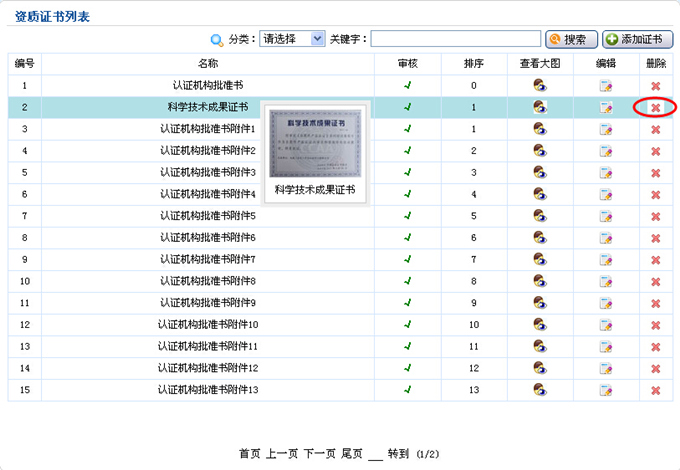Jump to 尾页 last page
Viewport: 680px width, 470px height.
click(x=352, y=454)
